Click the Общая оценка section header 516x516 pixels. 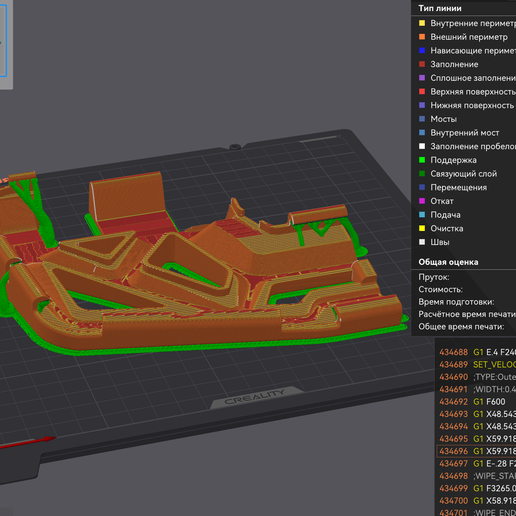[x=448, y=262]
